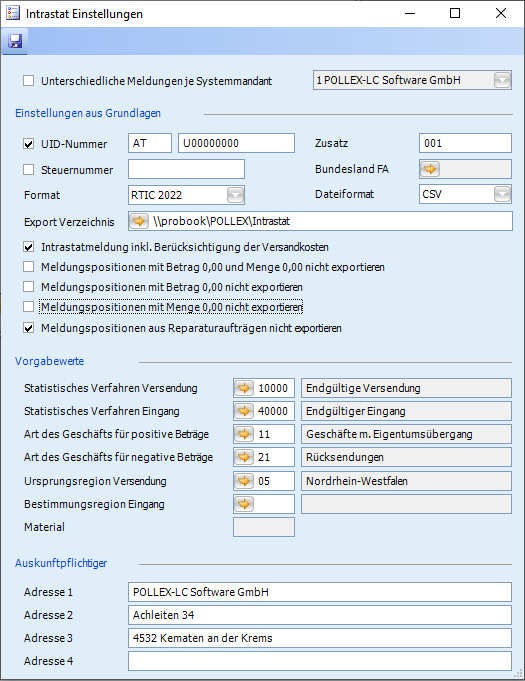Click the Zusatz field 001
This screenshot has width=525, height=681.
pyautogui.click(x=465, y=143)
